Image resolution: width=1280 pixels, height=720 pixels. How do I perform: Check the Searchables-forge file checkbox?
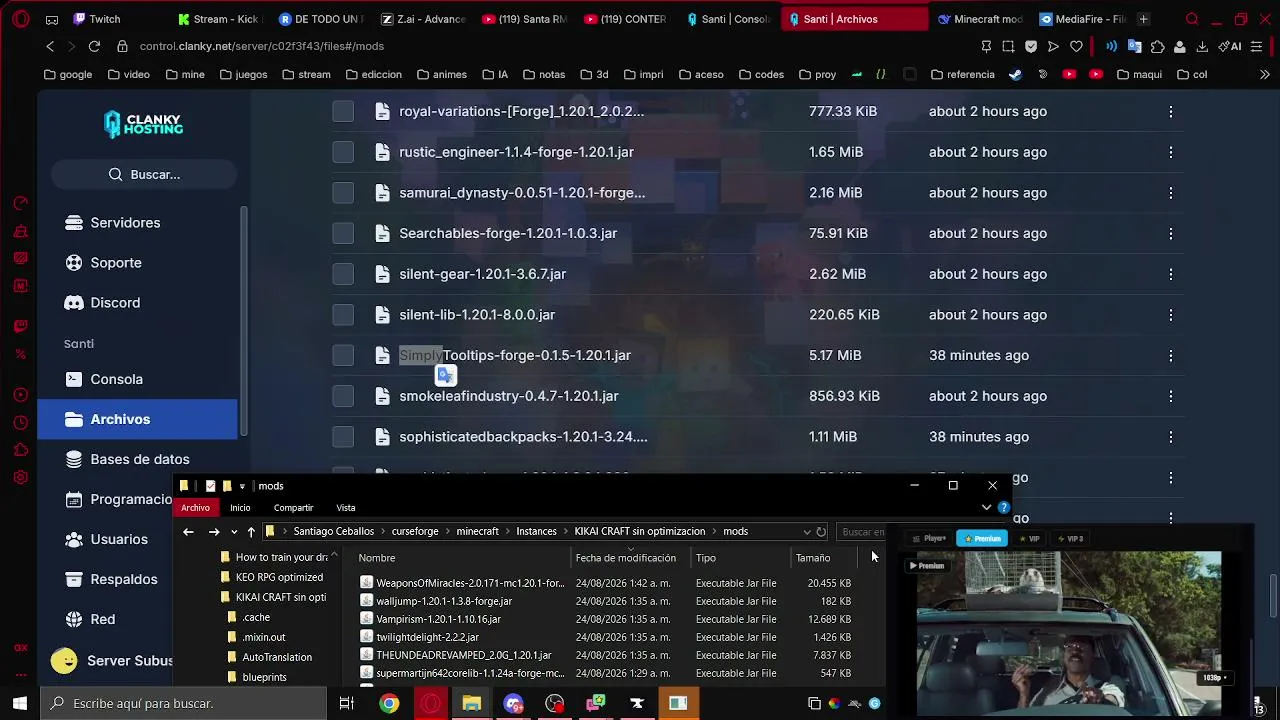point(343,233)
